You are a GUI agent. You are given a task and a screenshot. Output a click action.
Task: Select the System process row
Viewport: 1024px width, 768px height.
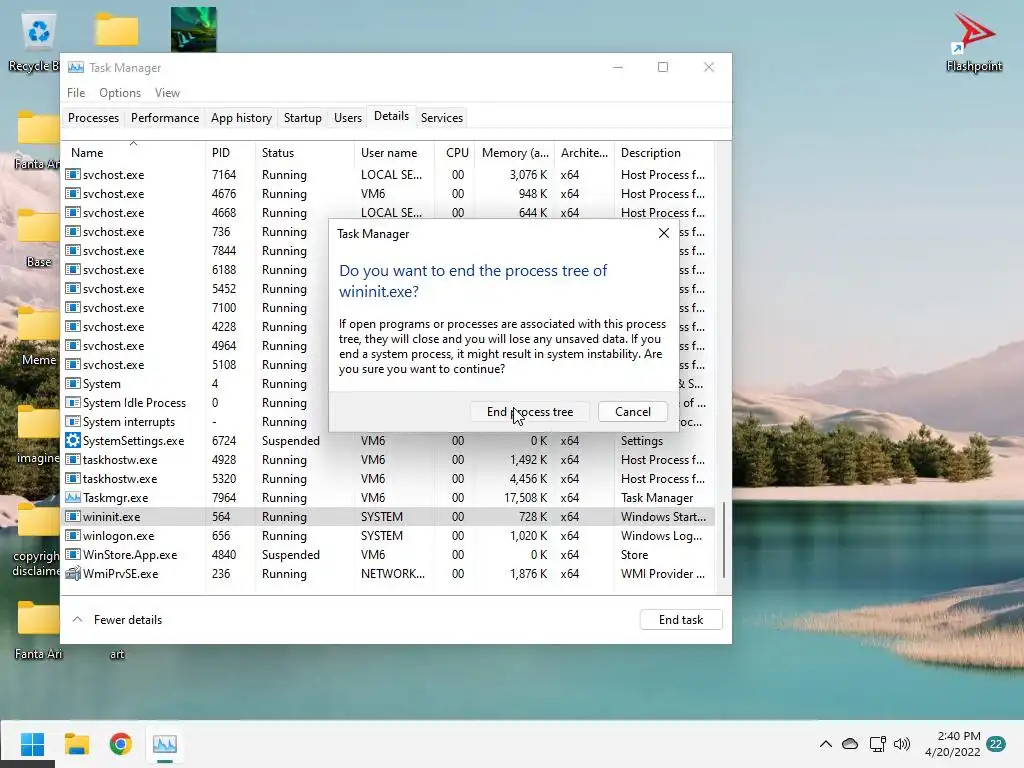click(x=196, y=384)
